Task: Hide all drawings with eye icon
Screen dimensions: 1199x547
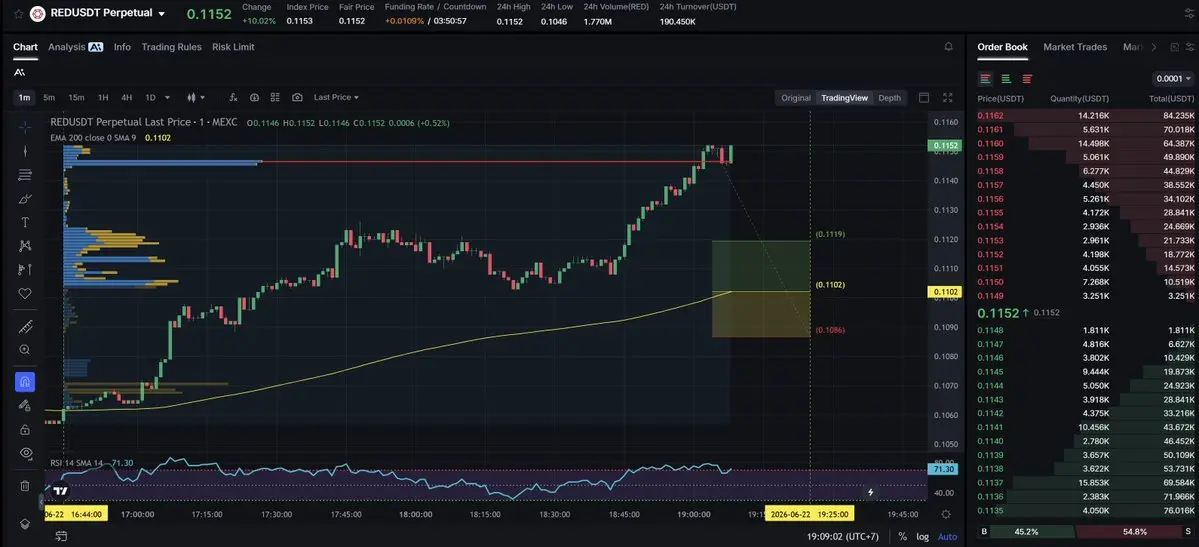Action: point(25,453)
